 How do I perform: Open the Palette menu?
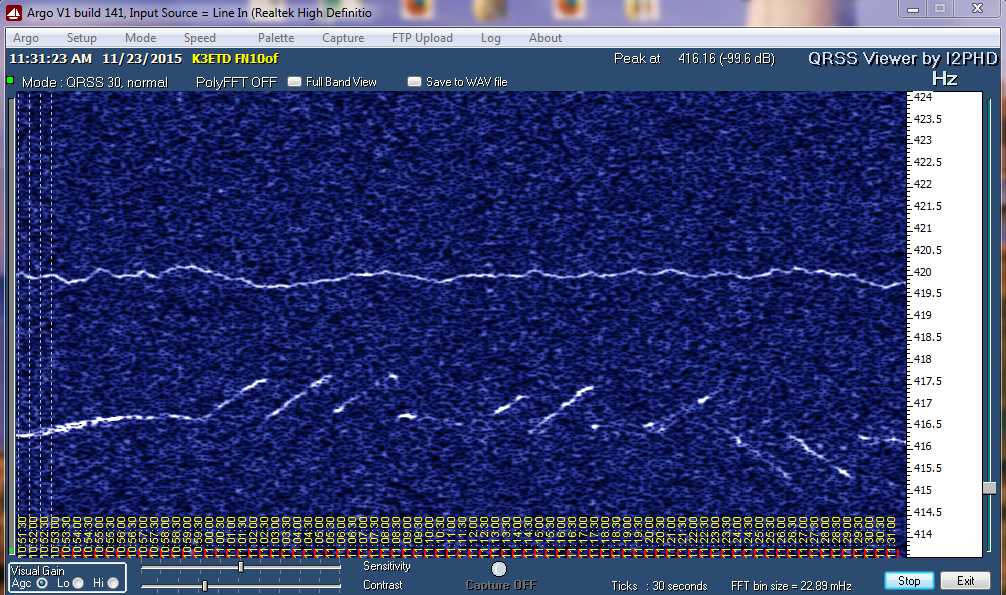[x=276, y=38]
